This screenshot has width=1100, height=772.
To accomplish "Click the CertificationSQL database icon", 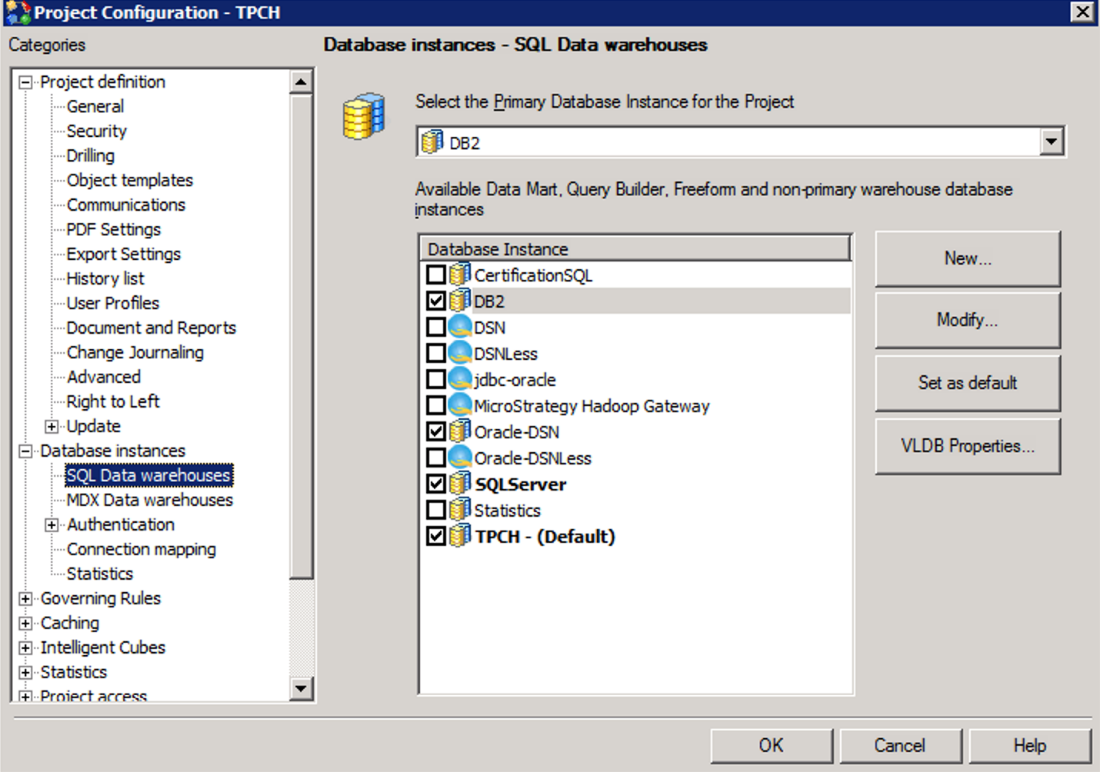I will 460,274.
